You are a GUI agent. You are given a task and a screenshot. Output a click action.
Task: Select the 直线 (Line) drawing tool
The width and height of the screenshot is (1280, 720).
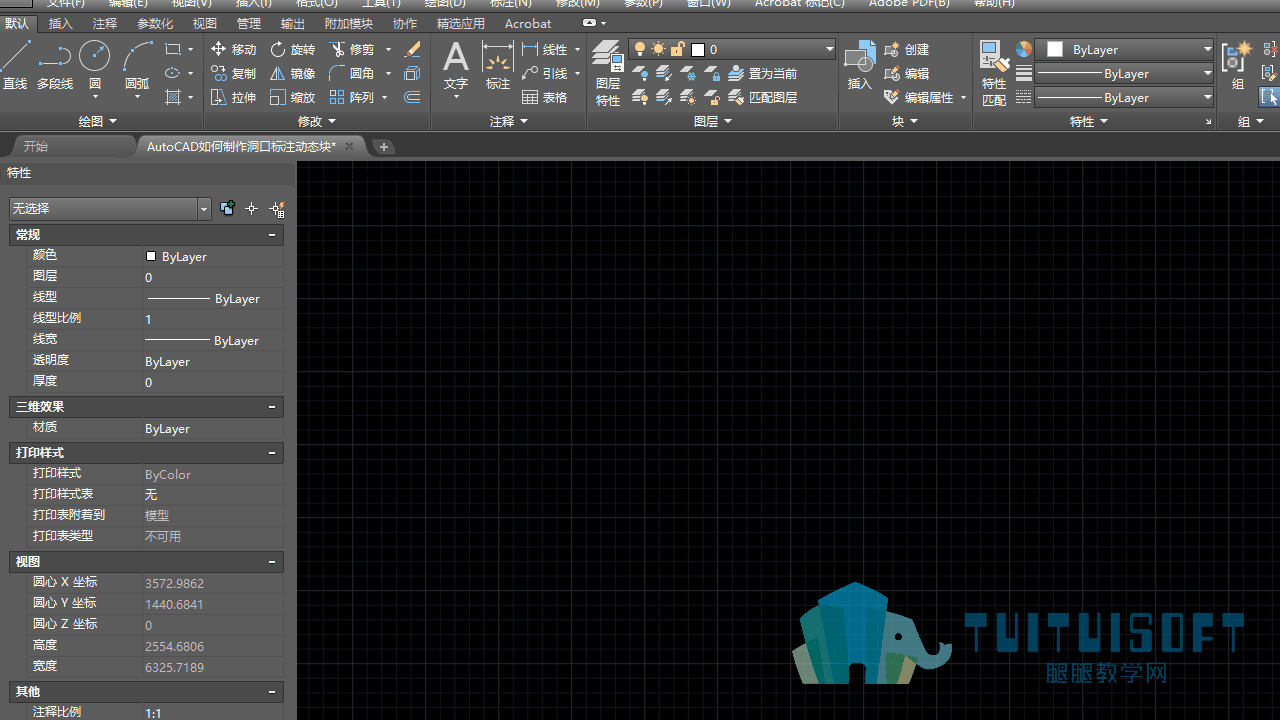click(15, 66)
